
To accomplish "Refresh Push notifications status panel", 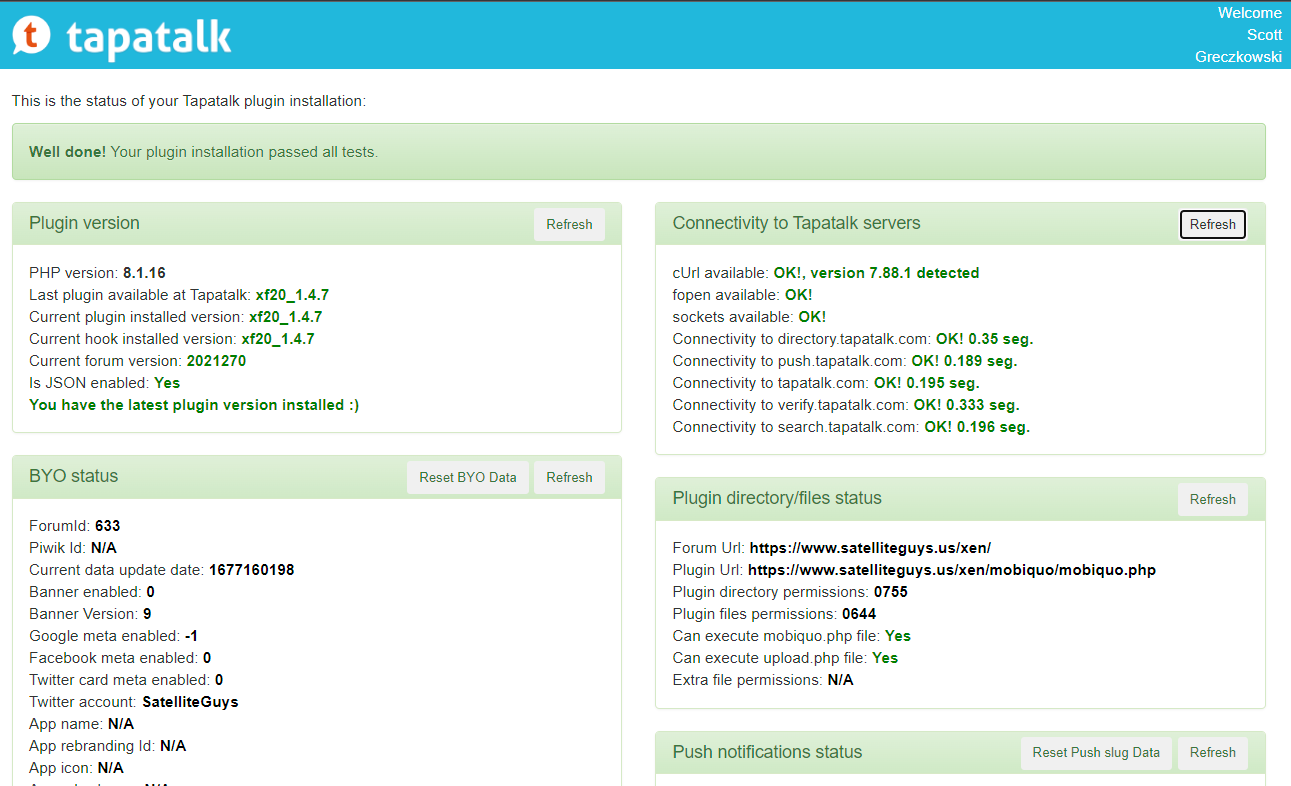I will 1213,752.
